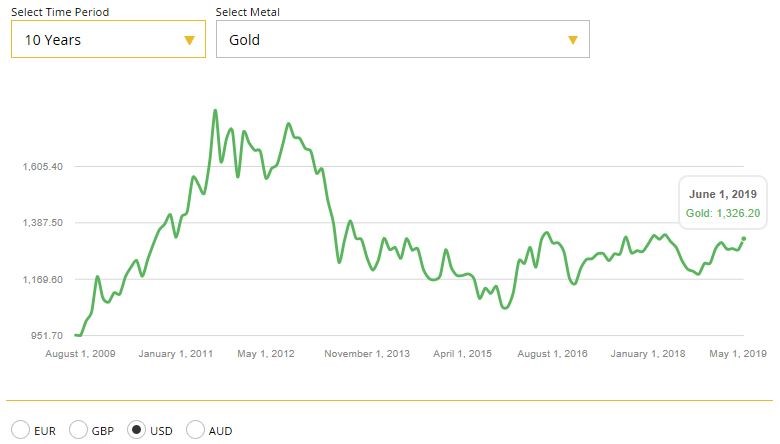Viewport: 780px width, 444px height.
Task: Click the yellow arrow in Gold box
Action: tap(573, 40)
